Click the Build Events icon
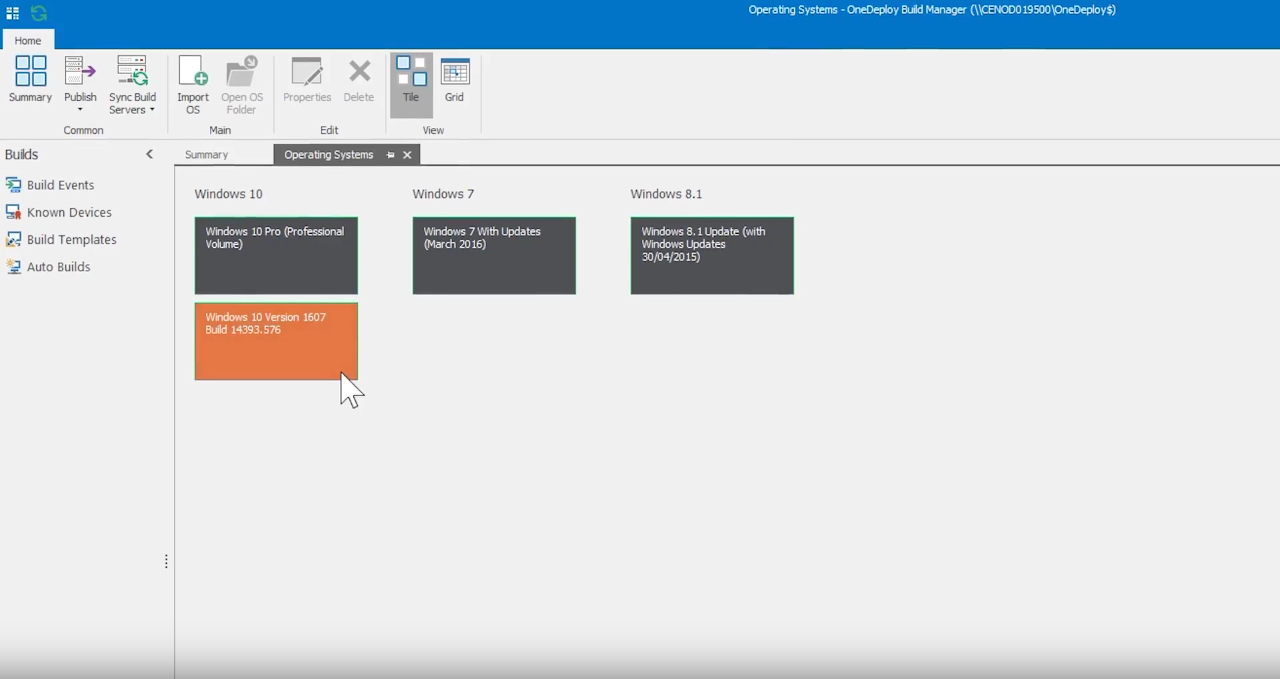1280x679 pixels. click(x=13, y=185)
